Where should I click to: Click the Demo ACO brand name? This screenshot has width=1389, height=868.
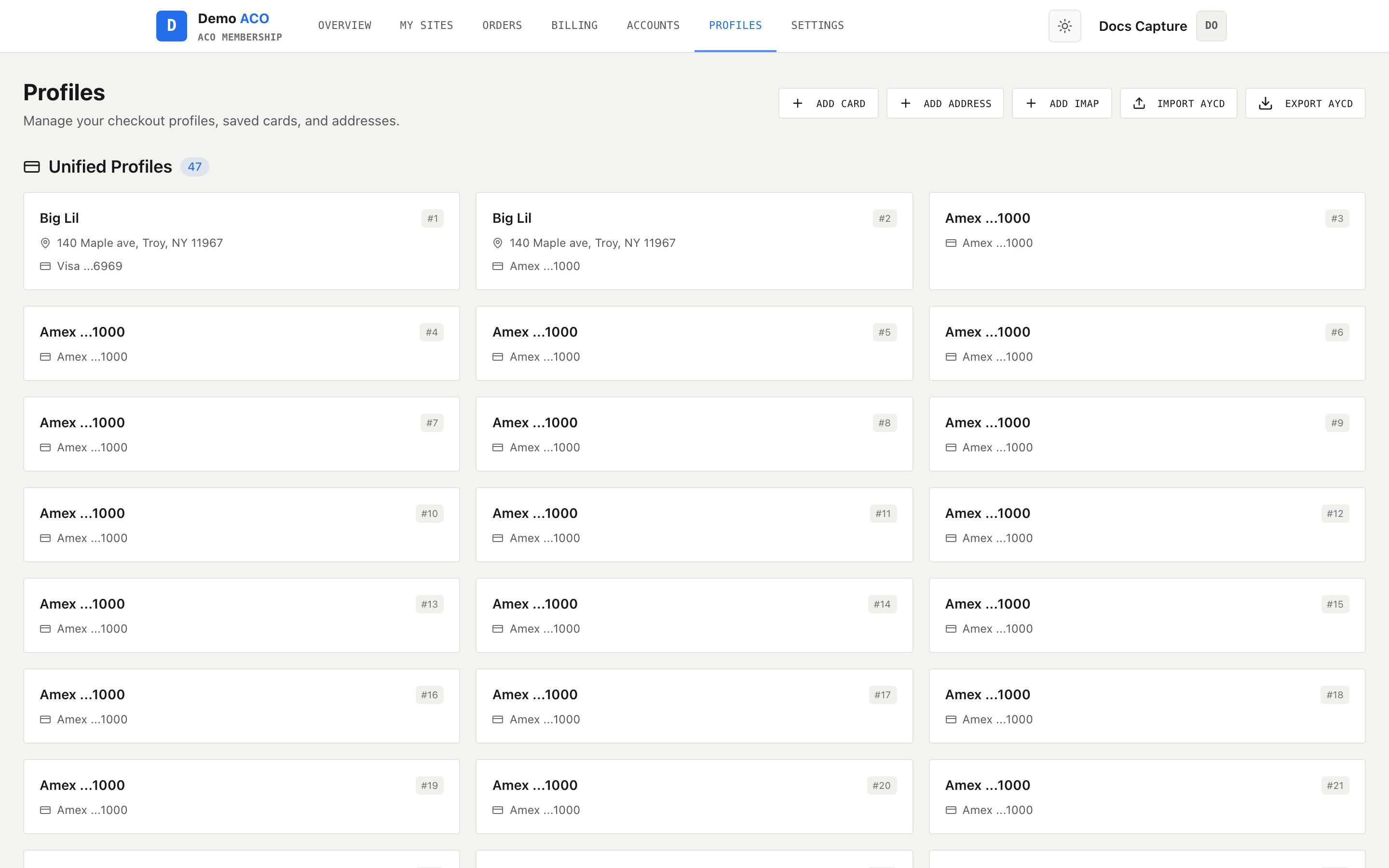click(233, 18)
